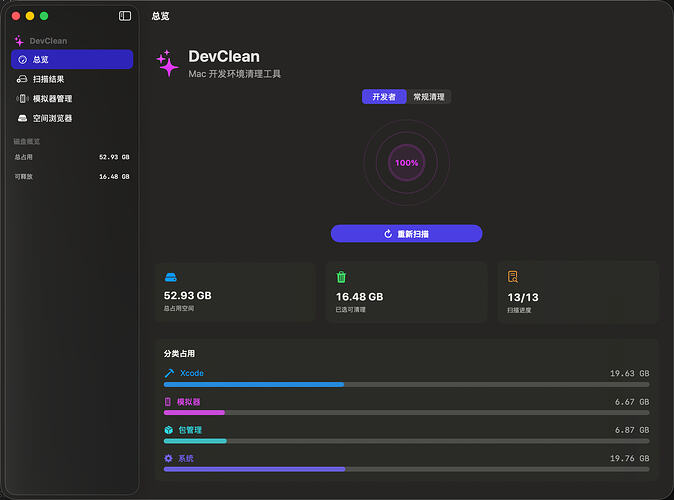
Task: Click the sidebar 总占用 52.93 GB row
Action: (72, 157)
